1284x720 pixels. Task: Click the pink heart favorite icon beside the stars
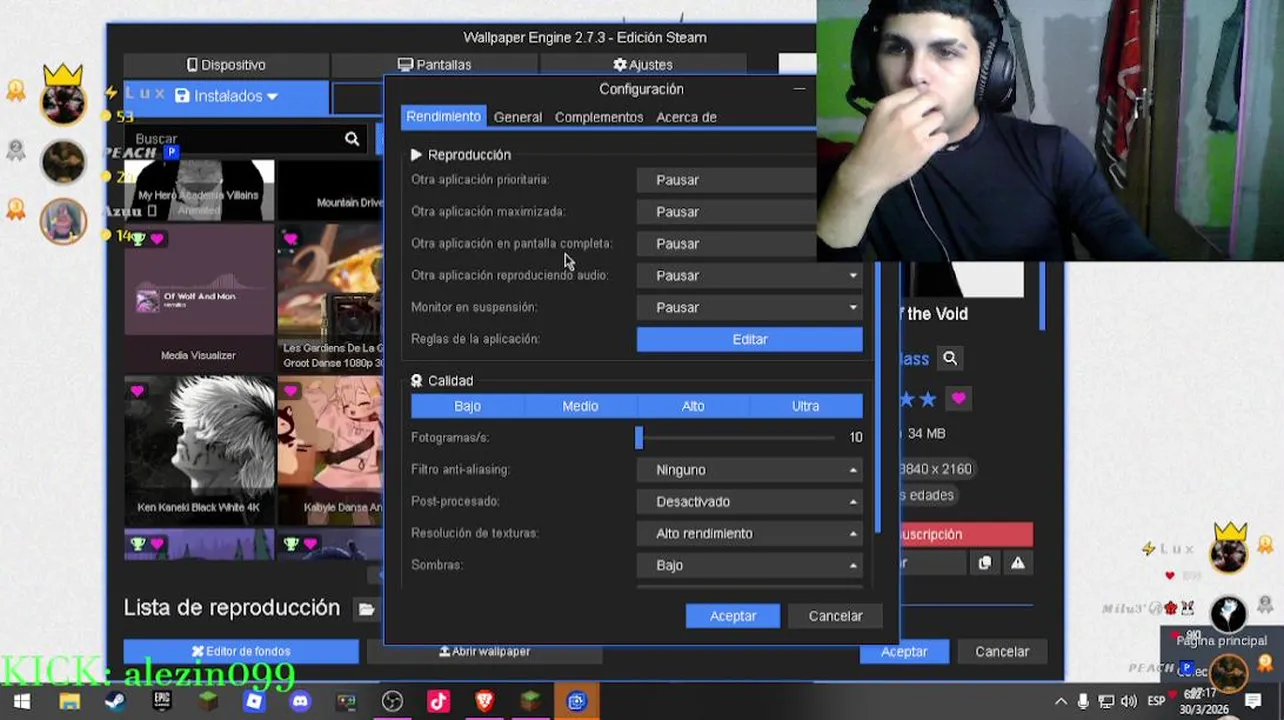[x=958, y=399]
